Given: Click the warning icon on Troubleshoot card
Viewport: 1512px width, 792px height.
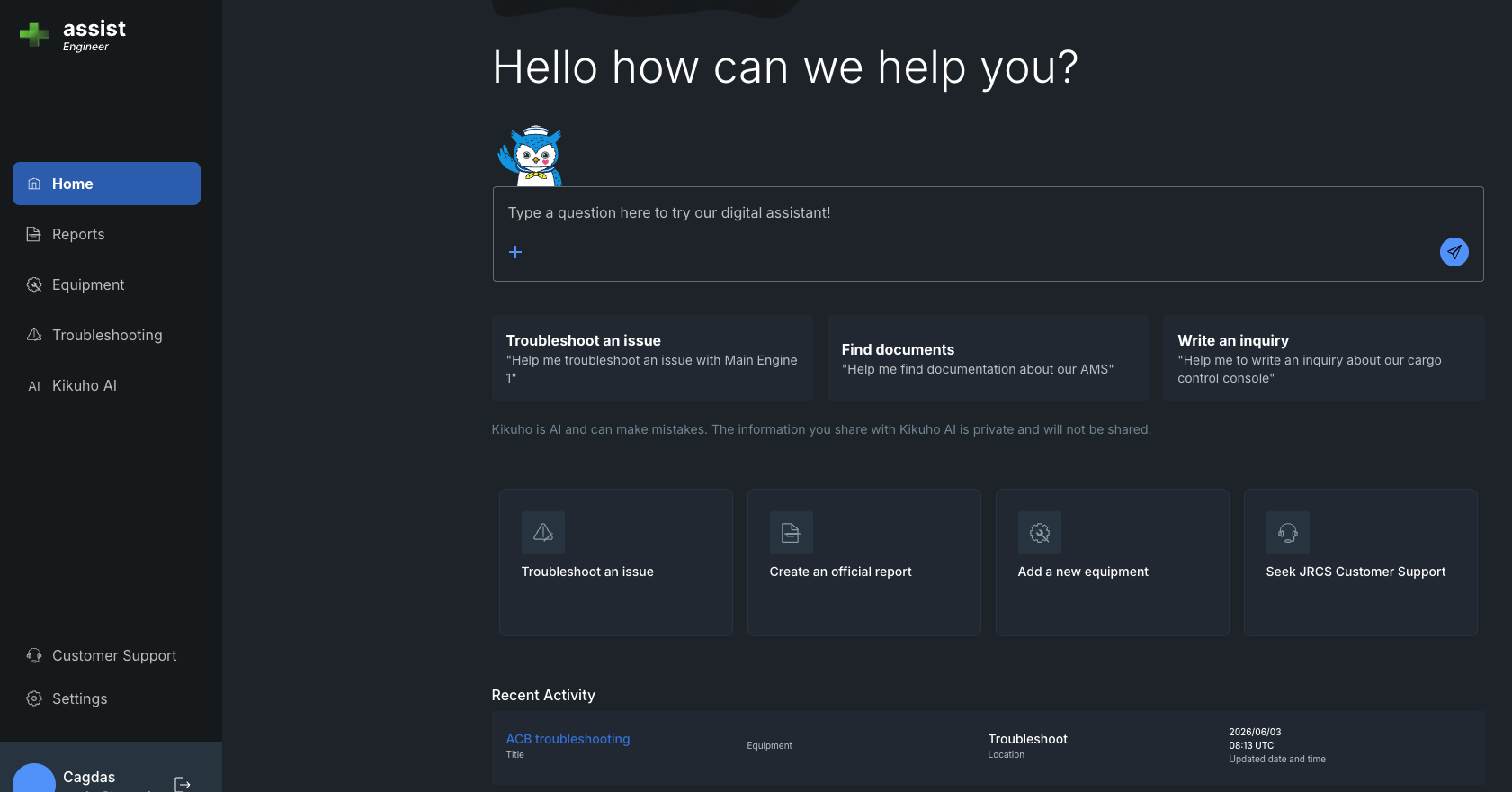Looking at the screenshot, I should tap(543, 533).
